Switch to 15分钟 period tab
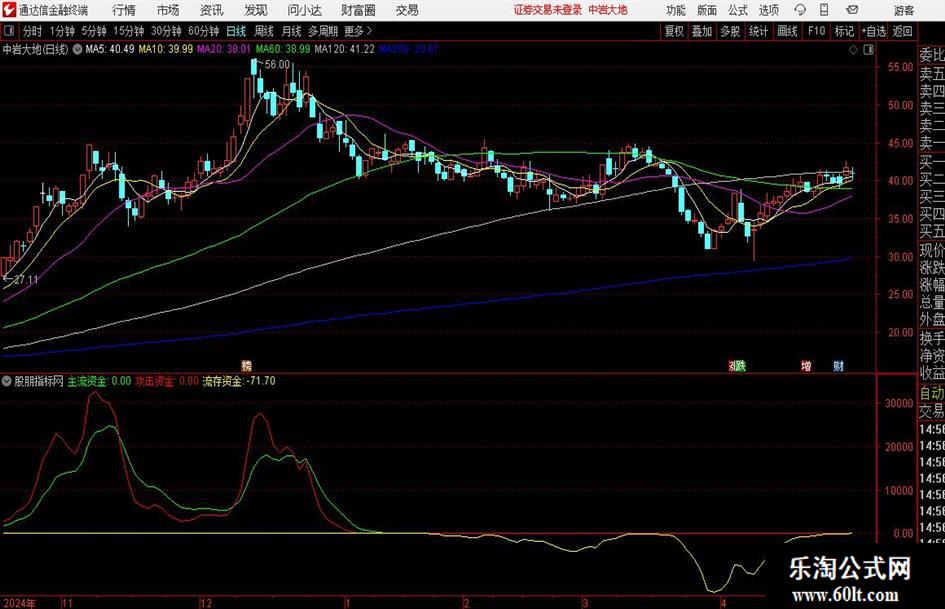The width and height of the screenshot is (945, 609). click(x=129, y=31)
